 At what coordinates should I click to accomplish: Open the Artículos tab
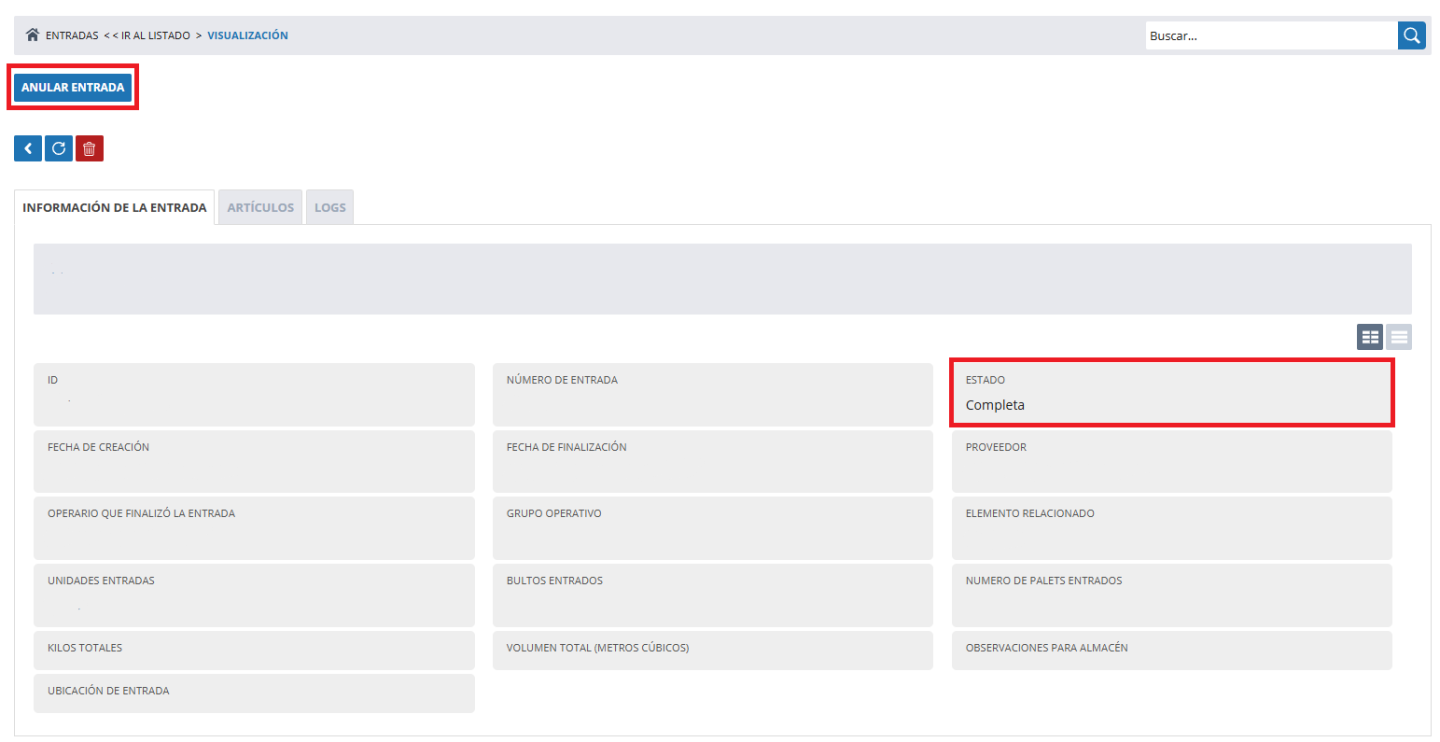coord(260,208)
